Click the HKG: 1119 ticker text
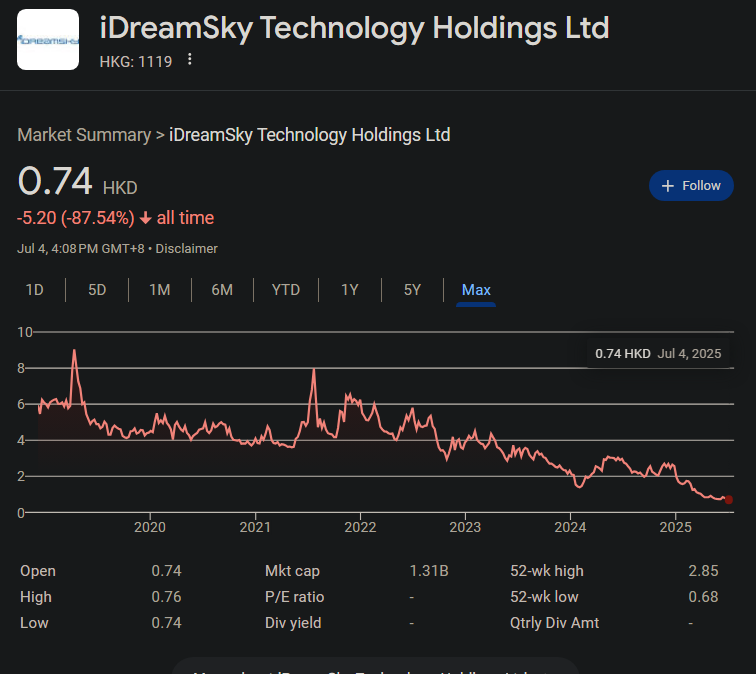Viewport: 756px width, 674px height. tap(135, 62)
